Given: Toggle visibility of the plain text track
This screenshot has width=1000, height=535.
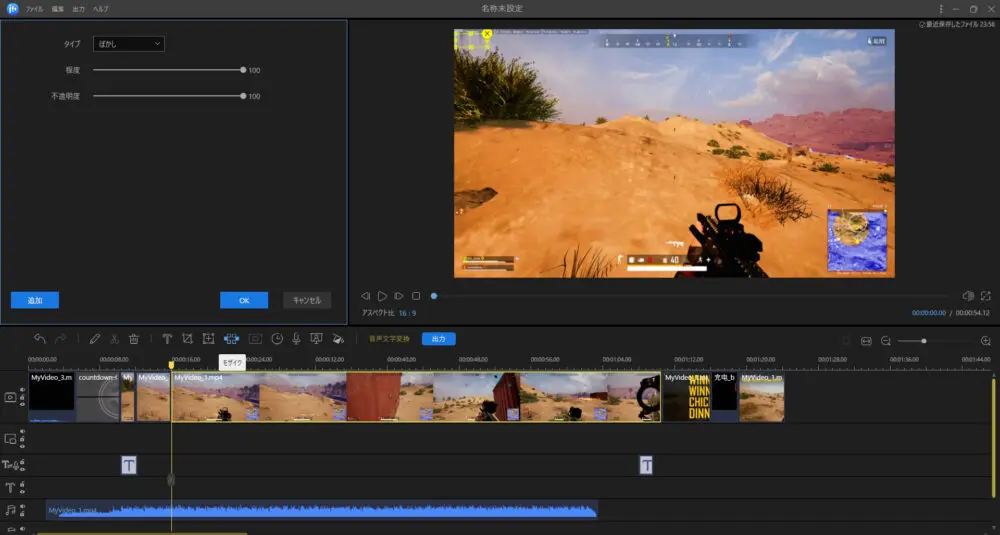Looking at the screenshot, I should tap(22, 491).
